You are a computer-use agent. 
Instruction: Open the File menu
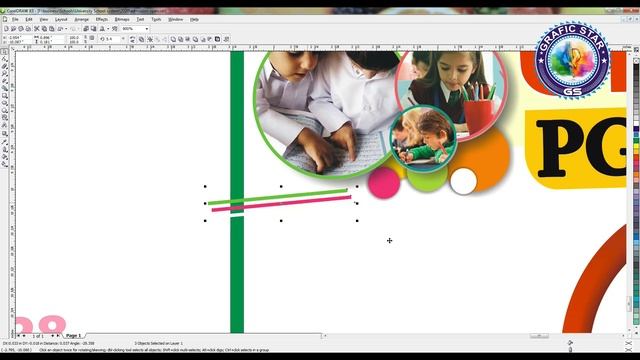coord(16,19)
